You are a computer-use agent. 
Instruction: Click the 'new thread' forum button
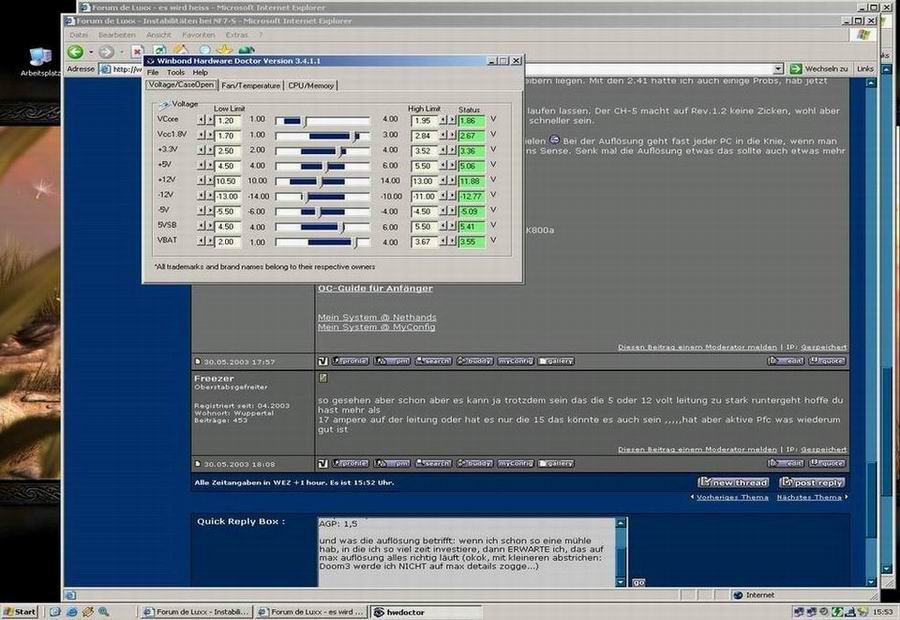pyautogui.click(x=733, y=483)
